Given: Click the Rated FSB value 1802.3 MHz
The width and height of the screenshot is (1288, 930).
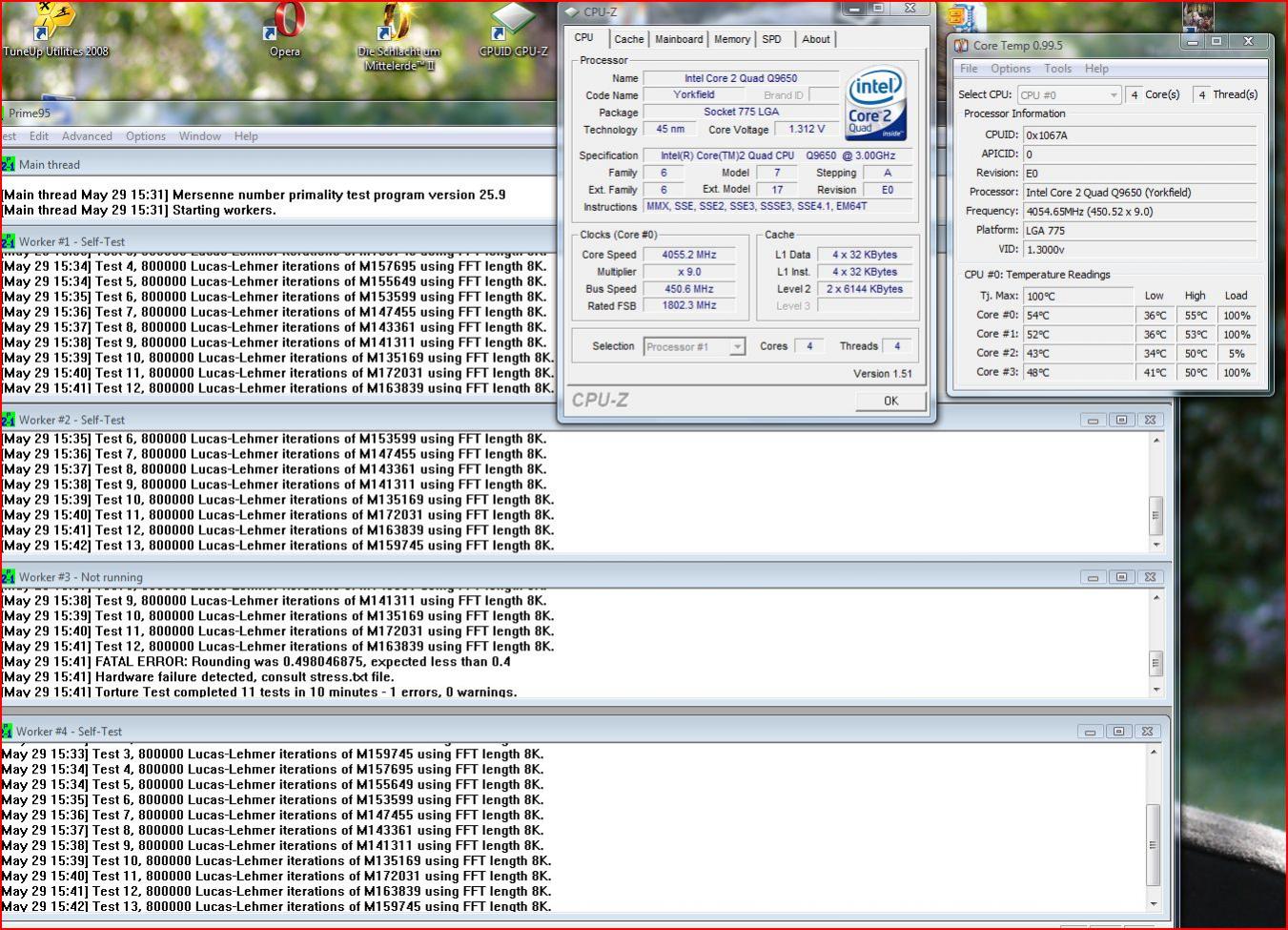Looking at the screenshot, I should (688, 305).
